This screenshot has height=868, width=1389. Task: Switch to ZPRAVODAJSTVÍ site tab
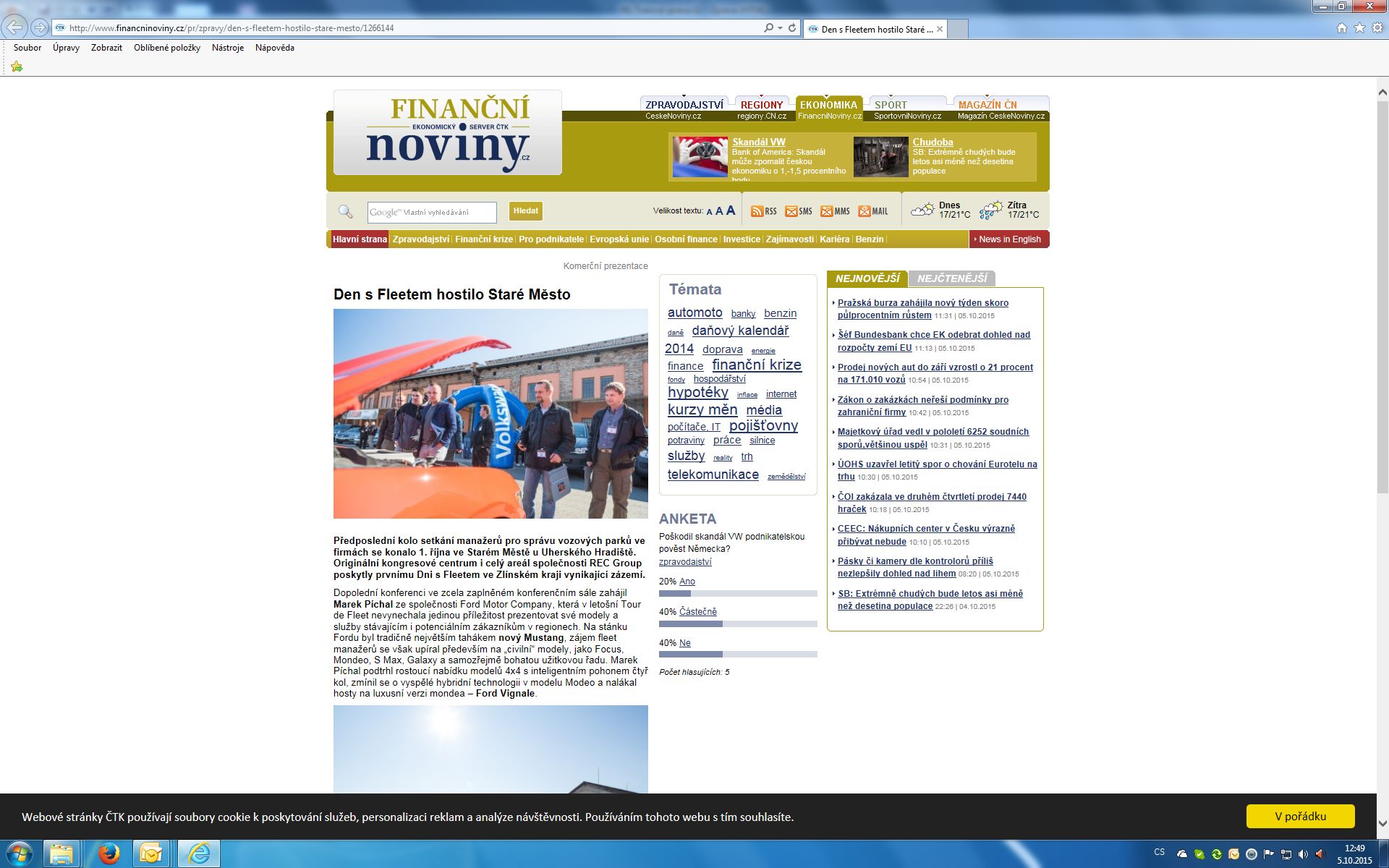coord(684,105)
